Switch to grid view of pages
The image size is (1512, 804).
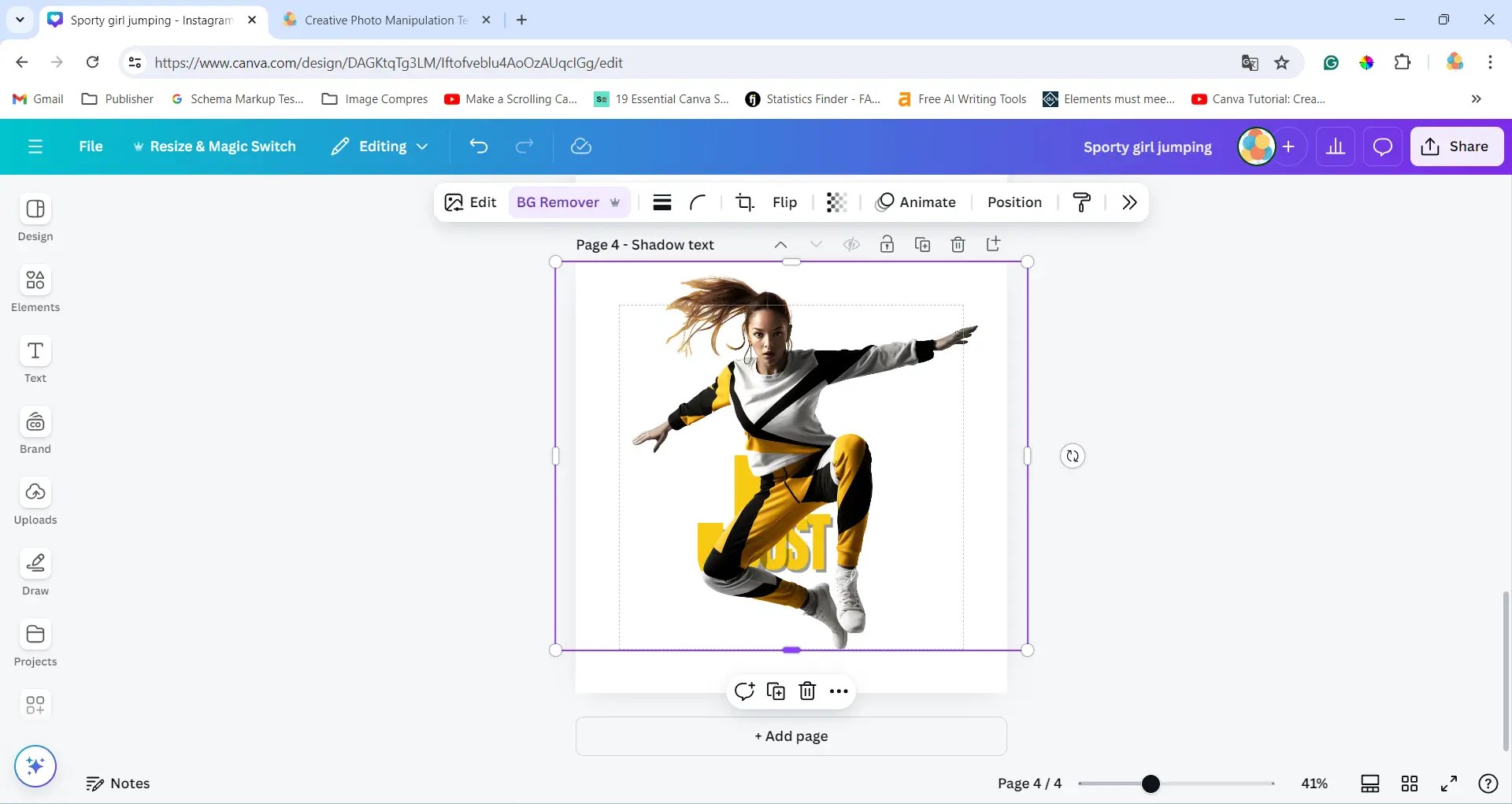click(1410, 784)
